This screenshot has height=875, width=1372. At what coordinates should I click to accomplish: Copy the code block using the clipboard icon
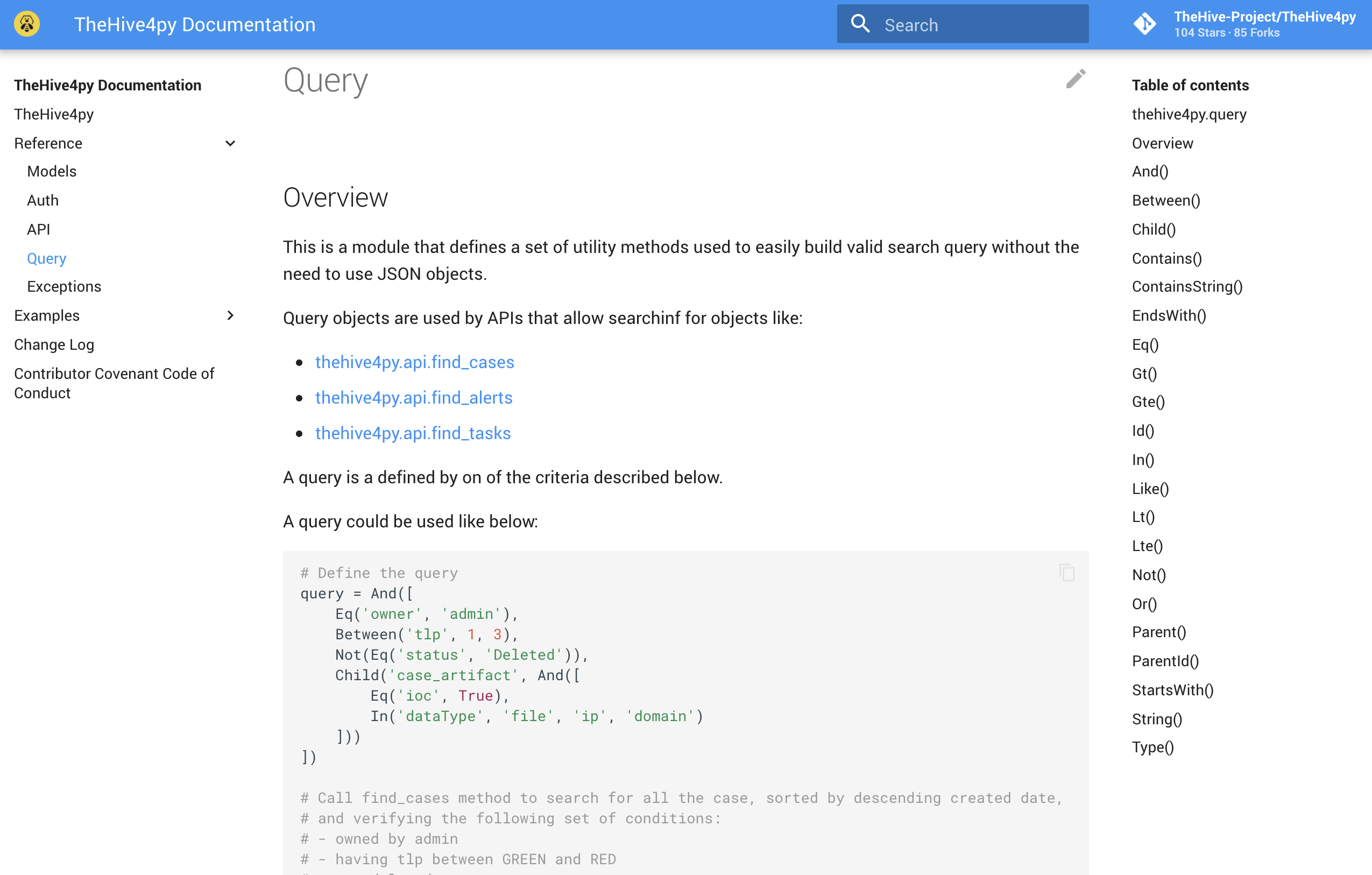pyautogui.click(x=1066, y=571)
